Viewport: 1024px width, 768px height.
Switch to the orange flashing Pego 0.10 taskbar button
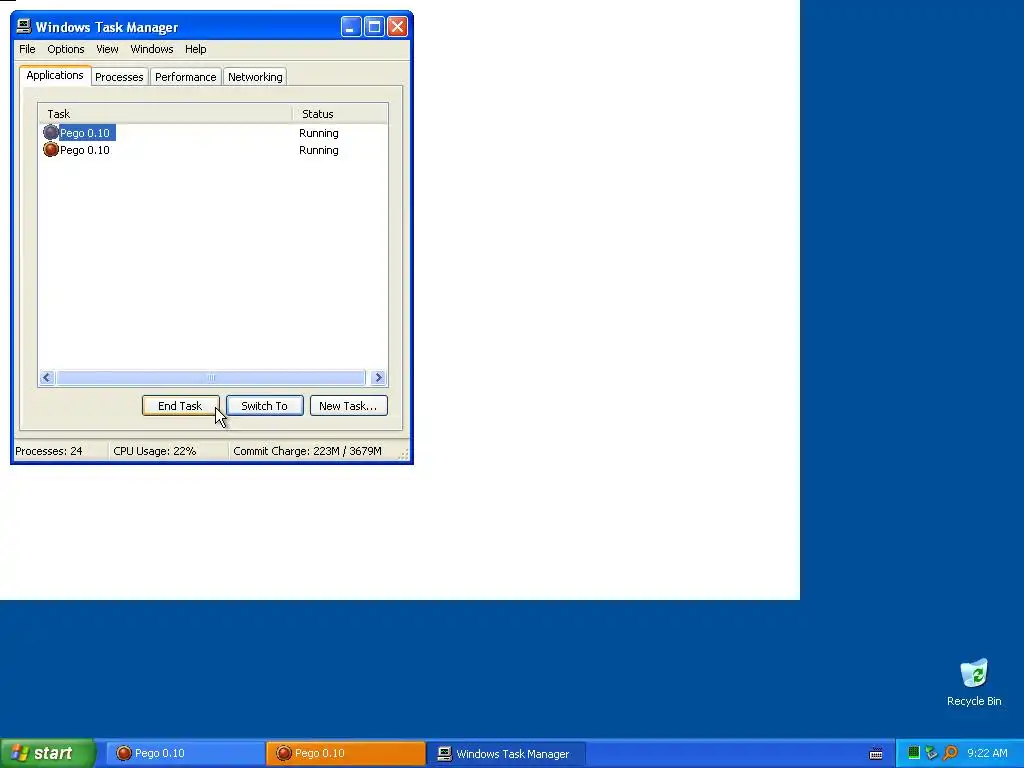click(x=345, y=754)
